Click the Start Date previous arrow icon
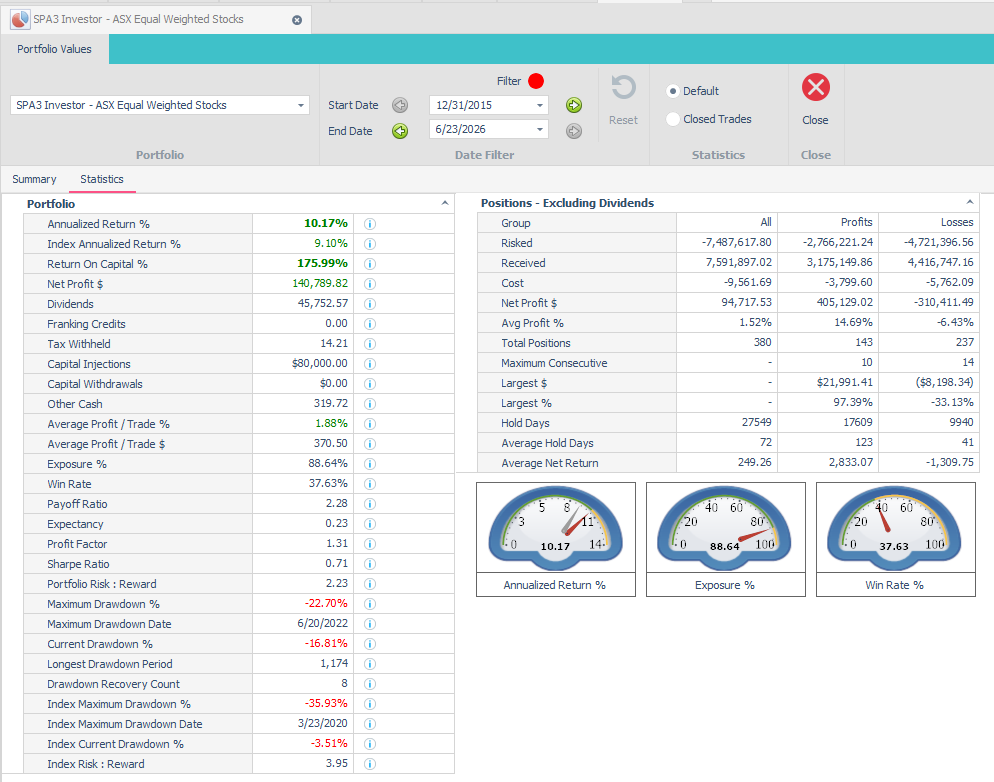This screenshot has width=994, height=782. 400,105
